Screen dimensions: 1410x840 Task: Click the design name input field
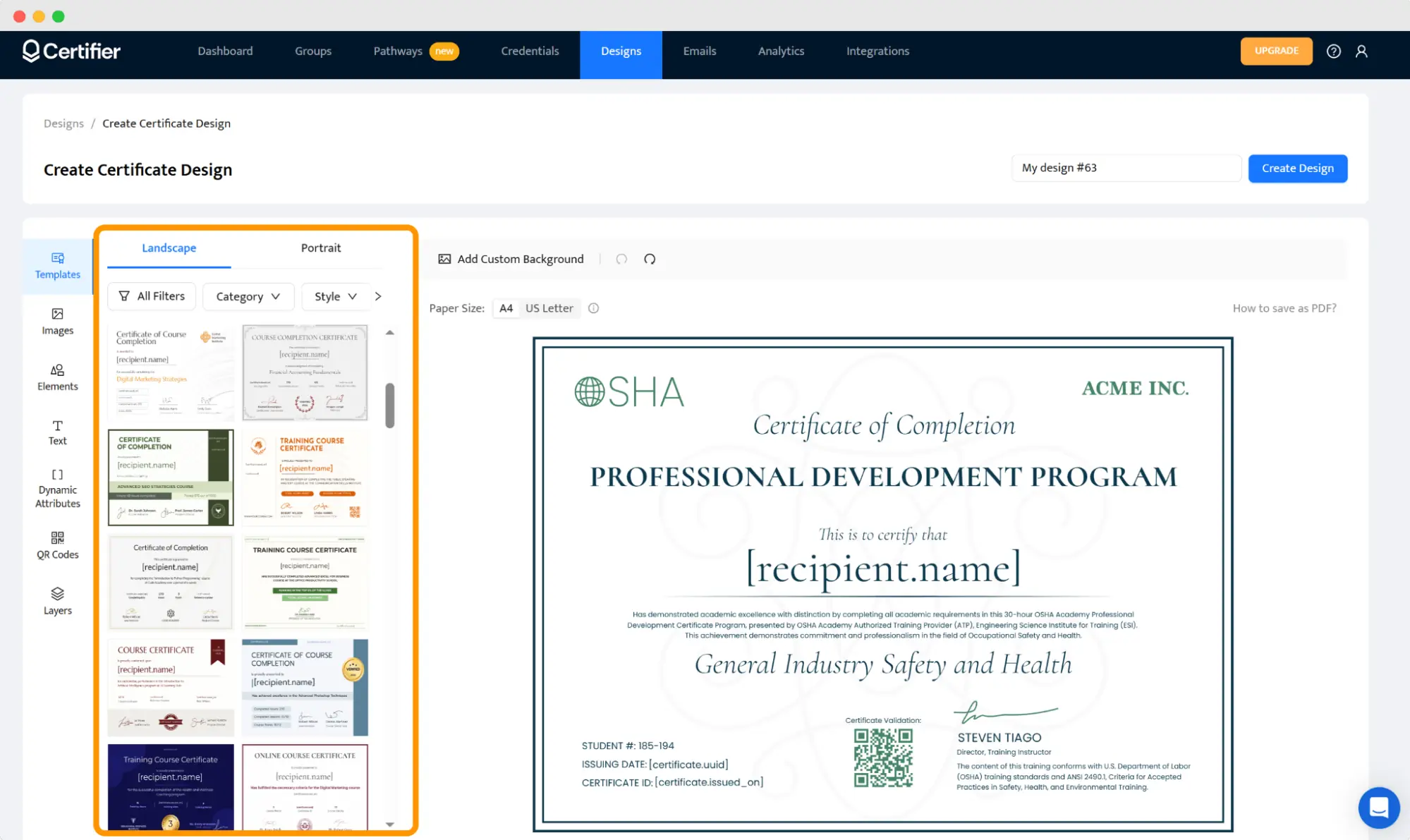[1126, 168]
